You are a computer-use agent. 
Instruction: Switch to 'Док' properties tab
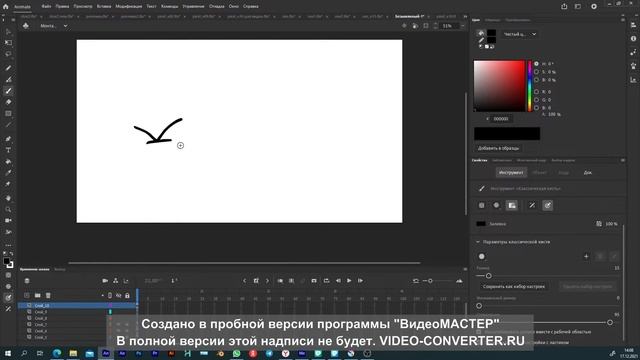click(x=588, y=173)
